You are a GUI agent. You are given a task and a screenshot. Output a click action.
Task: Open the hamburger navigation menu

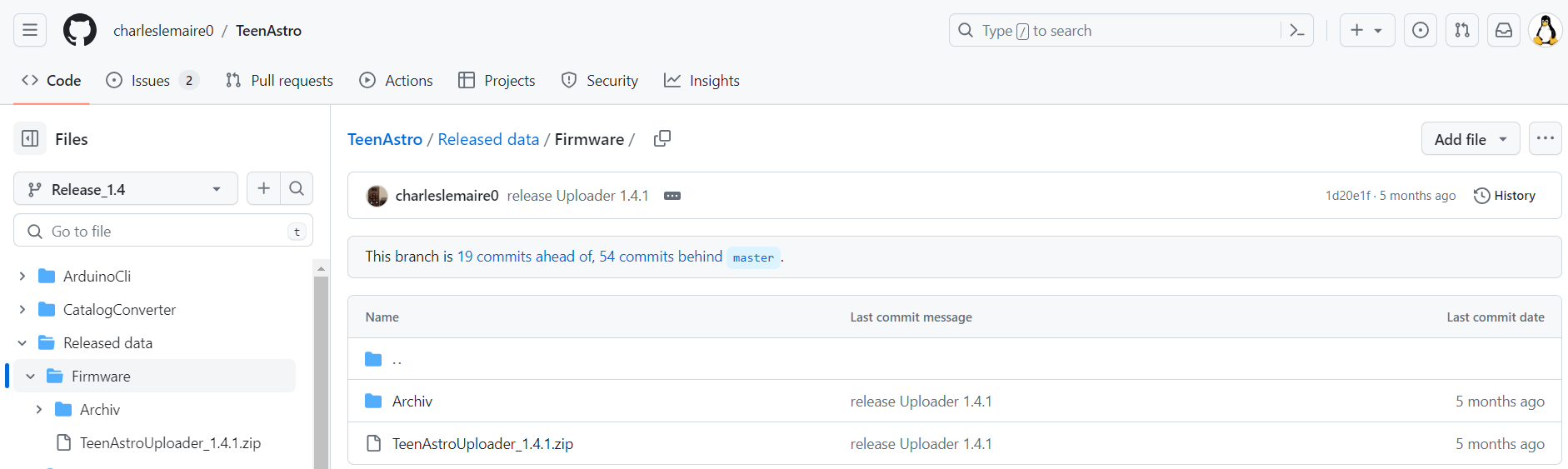(30, 30)
